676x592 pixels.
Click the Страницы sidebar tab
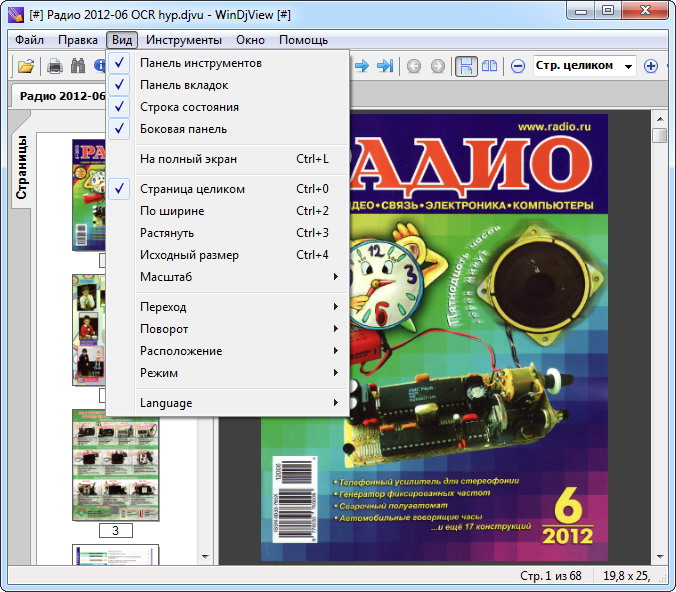[22, 167]
